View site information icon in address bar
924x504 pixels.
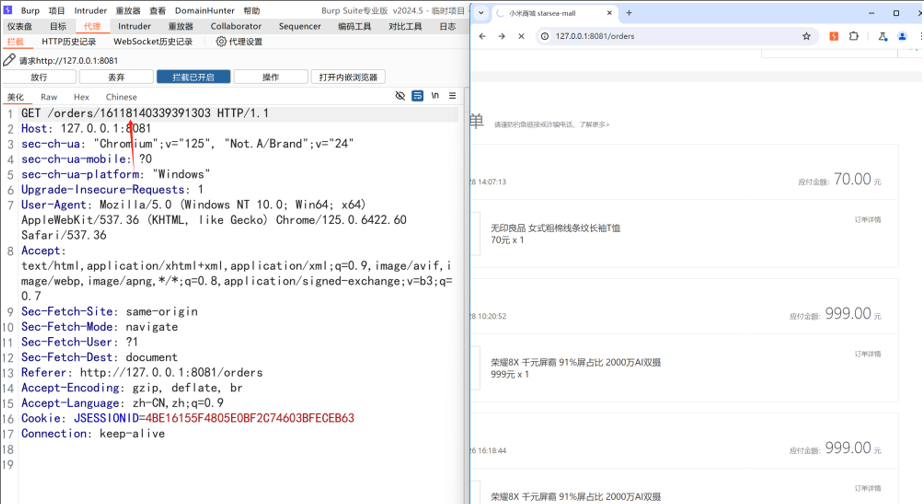tap(545, 36)
